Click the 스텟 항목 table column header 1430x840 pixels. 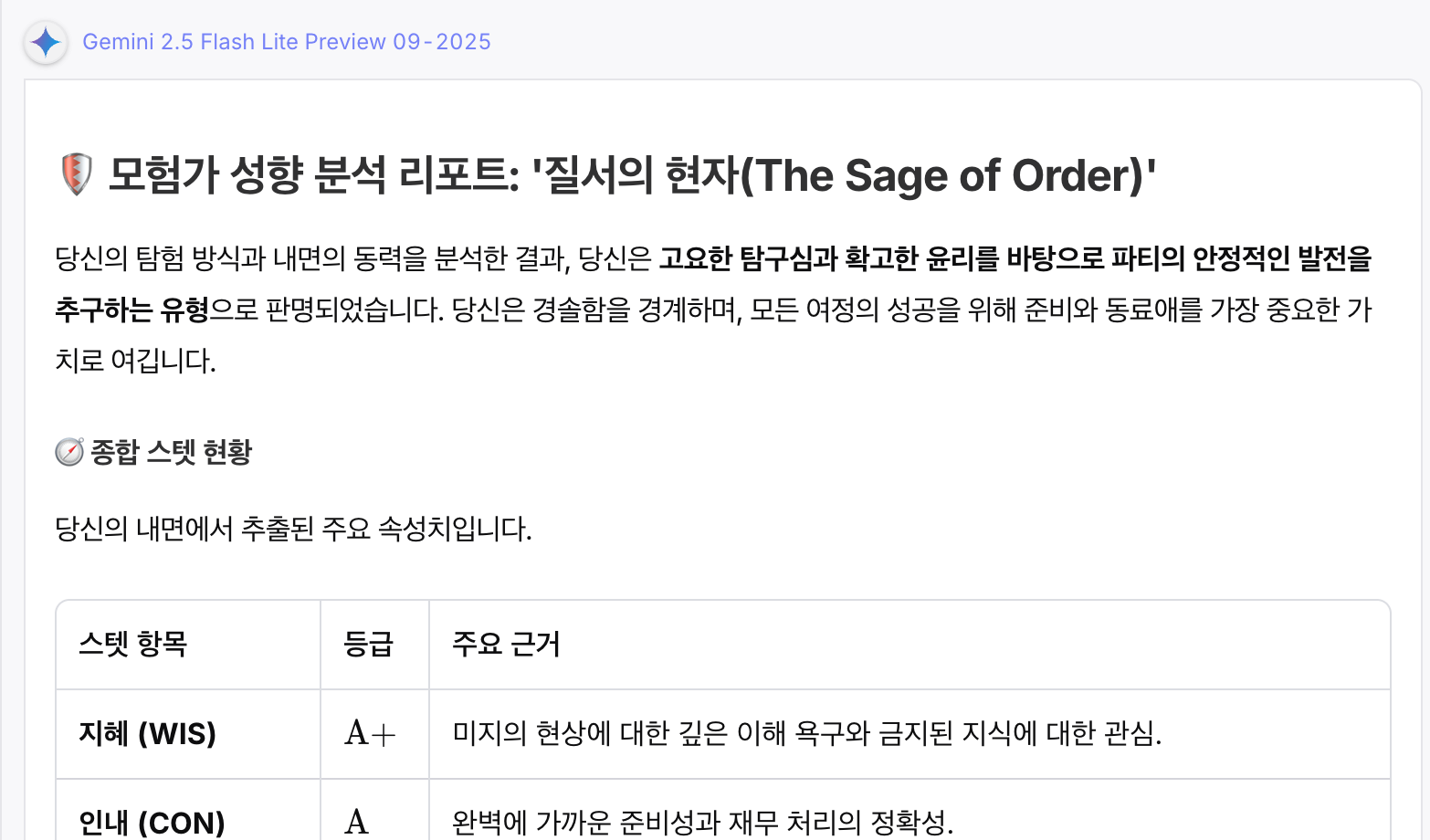coord(133,645)
